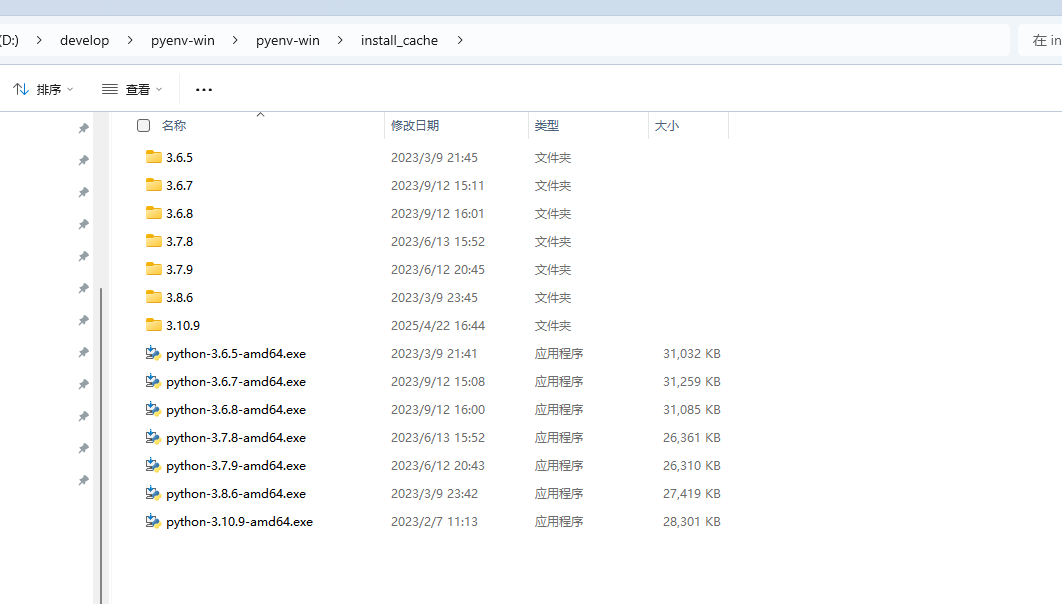Go to the D: drive breadcrumb
Viewport: 1062px width, 604px height.
(x=9, y=40)
